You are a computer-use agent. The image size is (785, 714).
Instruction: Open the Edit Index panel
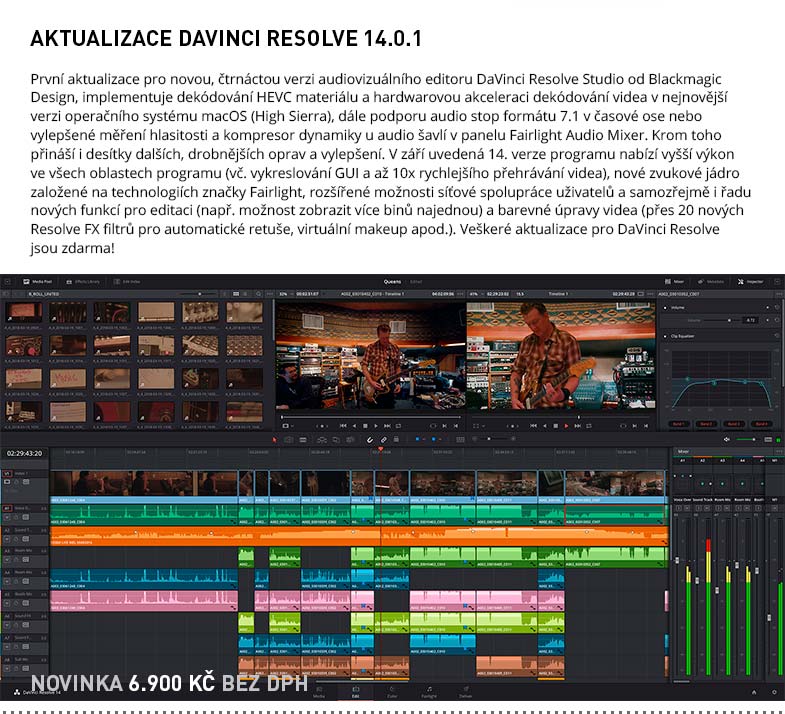pos(127,282)
